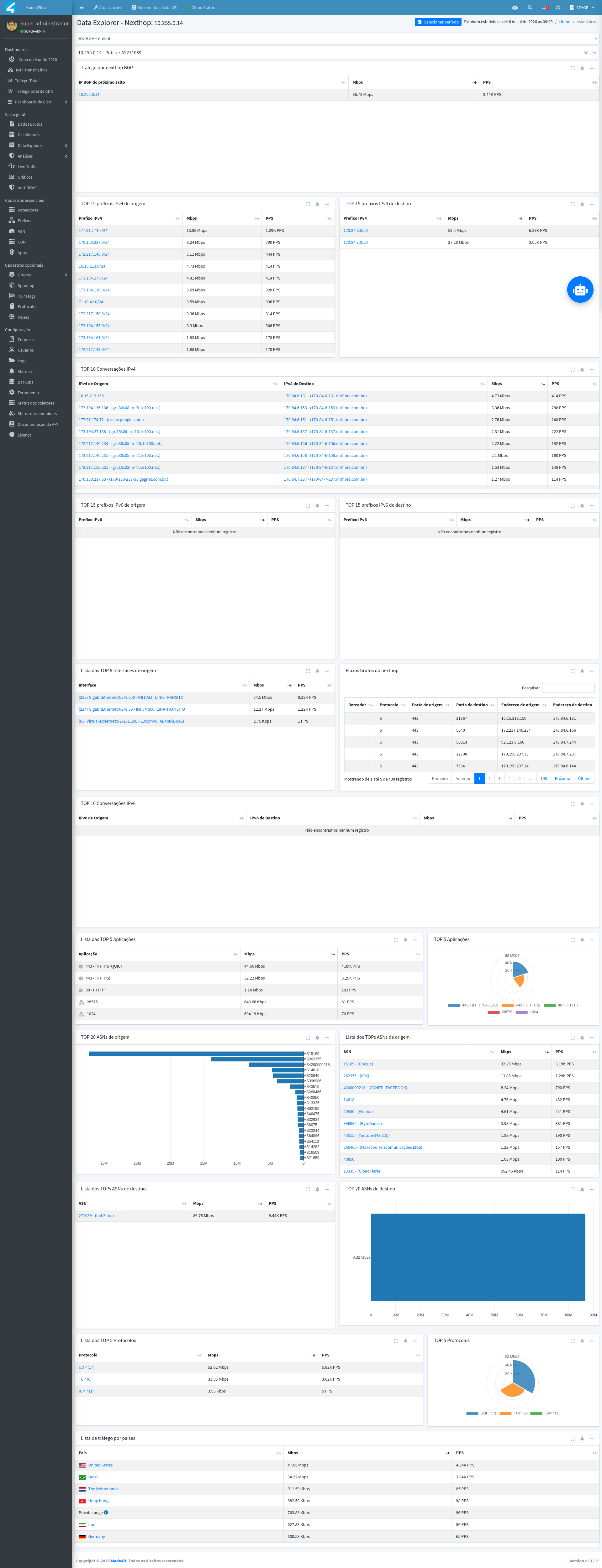The image size is (602, 1568).
Task: Open Dados Brutos in sidebar
Action: pos(36,124)
